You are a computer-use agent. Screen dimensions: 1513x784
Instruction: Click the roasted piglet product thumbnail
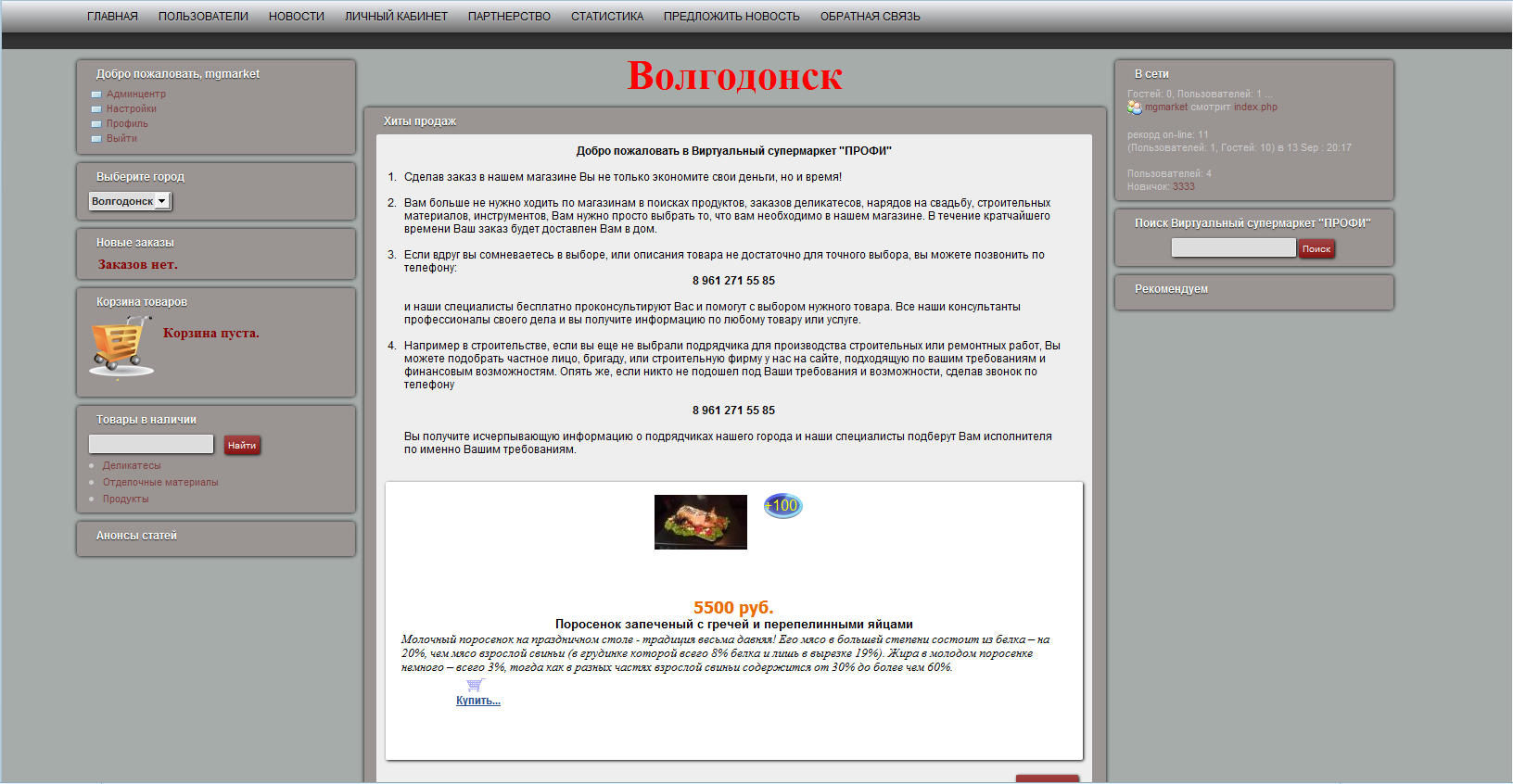(x=701, y=522)
